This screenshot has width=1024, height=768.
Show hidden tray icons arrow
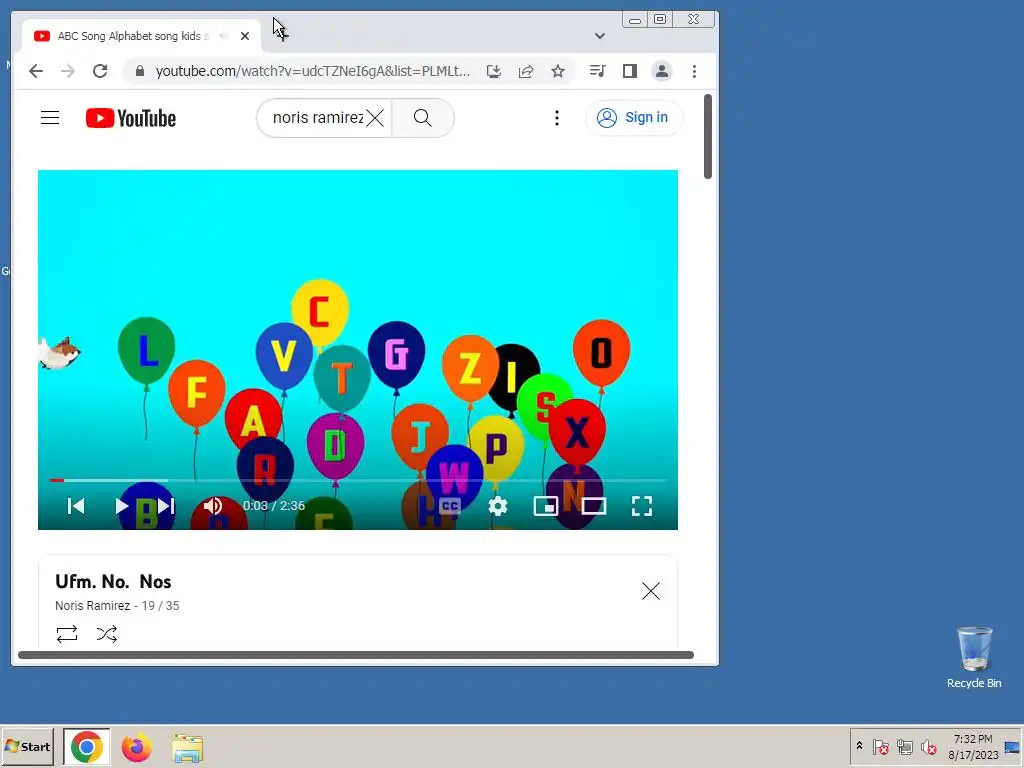click(x=859, y=746)
